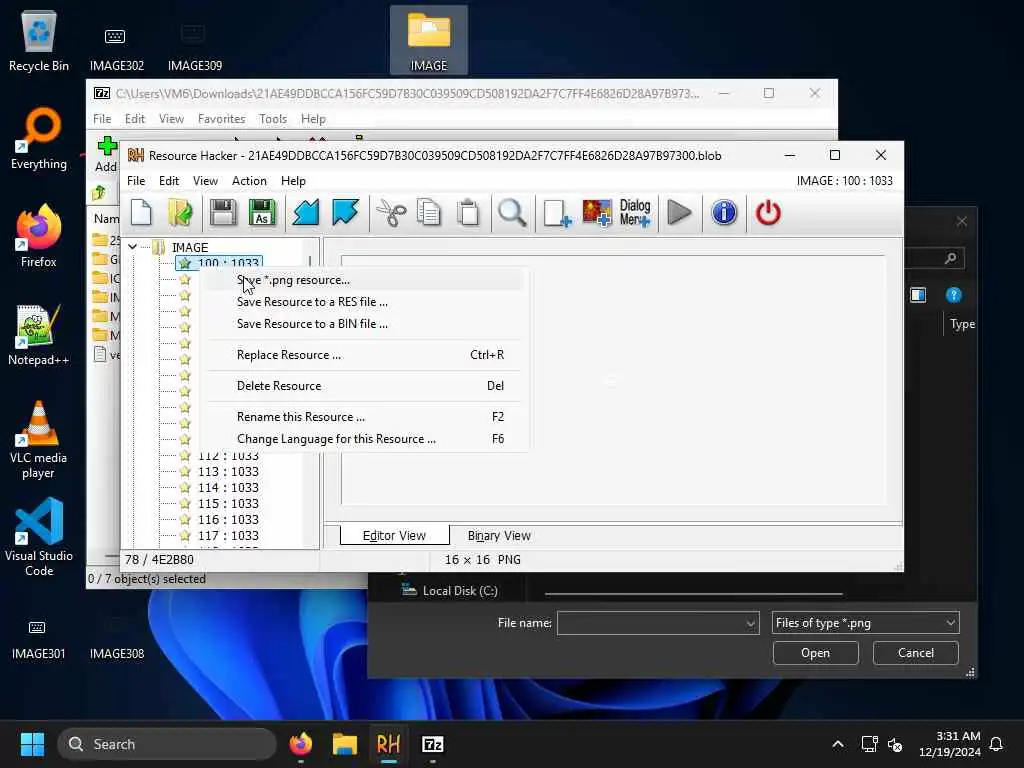Click the File name input field
The width and height of the screenshot is (1024, 768).
click(651, 623)
